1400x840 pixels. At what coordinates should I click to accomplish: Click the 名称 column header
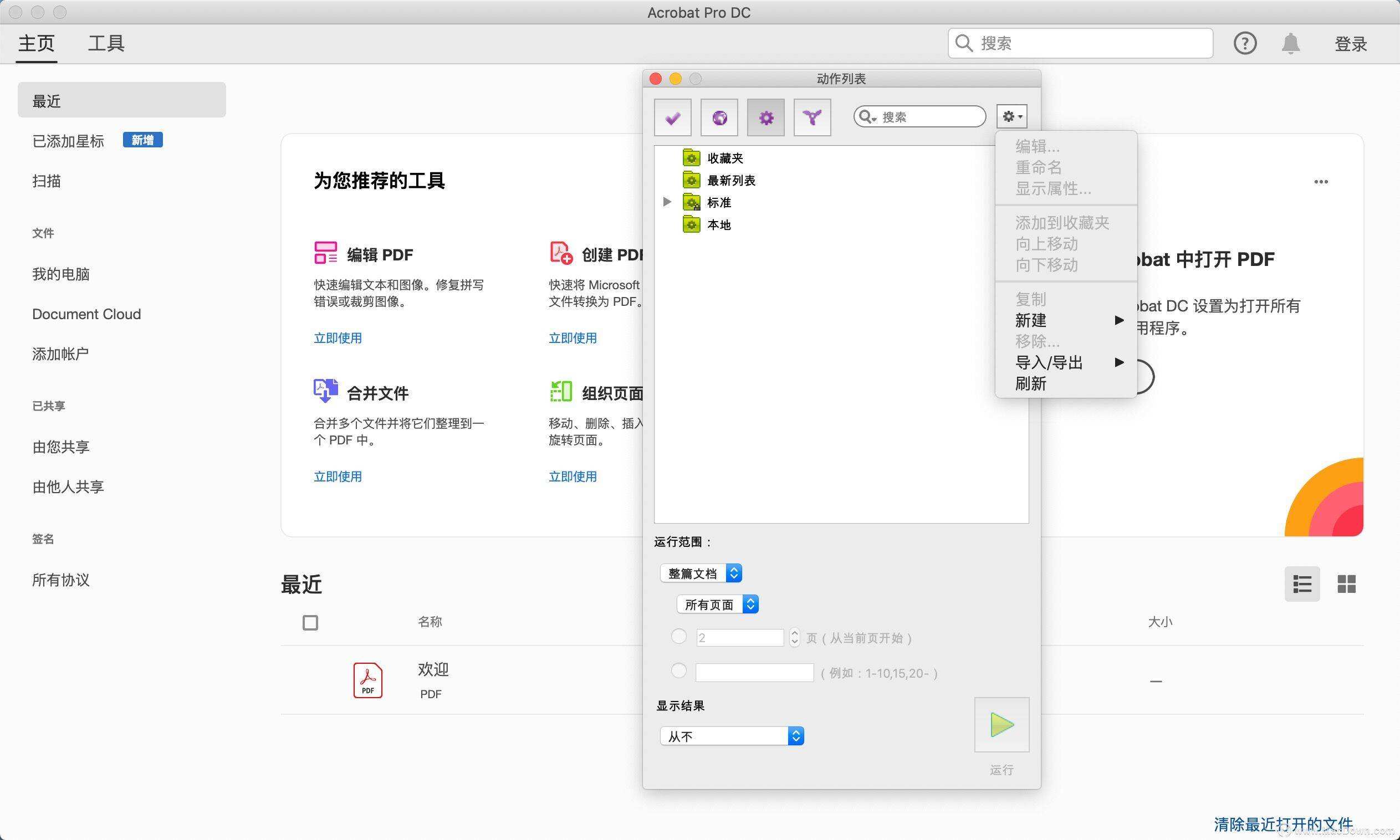(x=430, y=622)
